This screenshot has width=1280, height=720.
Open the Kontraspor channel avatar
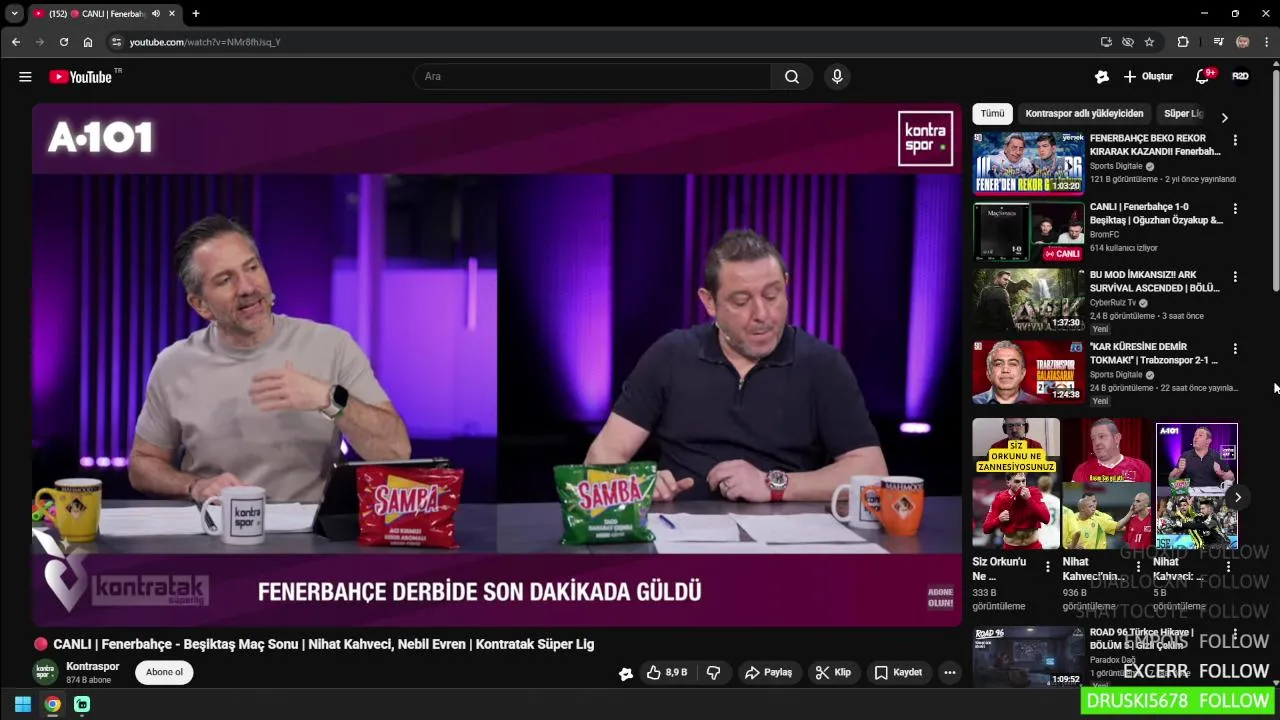45,672
